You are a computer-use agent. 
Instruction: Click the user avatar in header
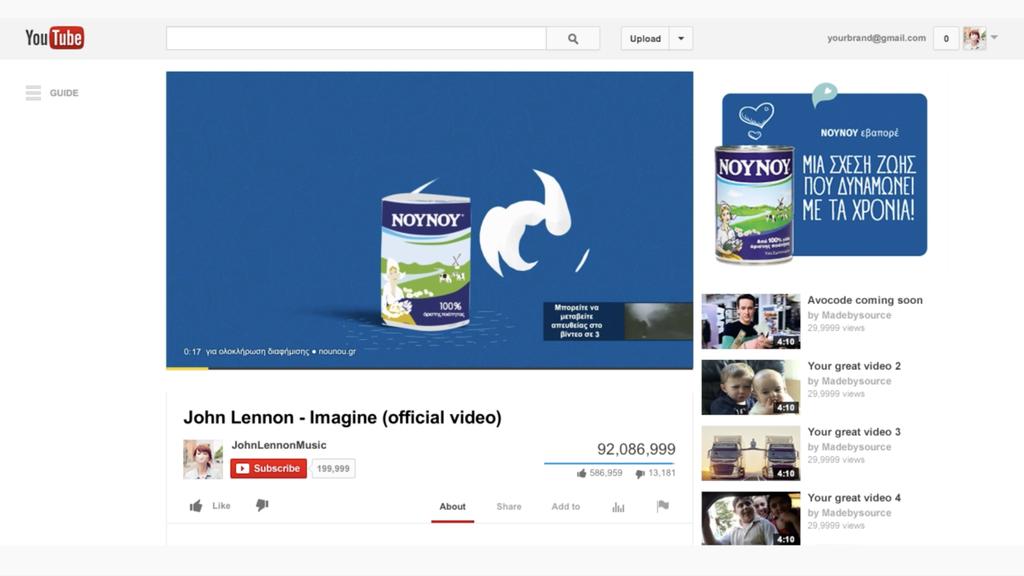(x=974, y=39)
